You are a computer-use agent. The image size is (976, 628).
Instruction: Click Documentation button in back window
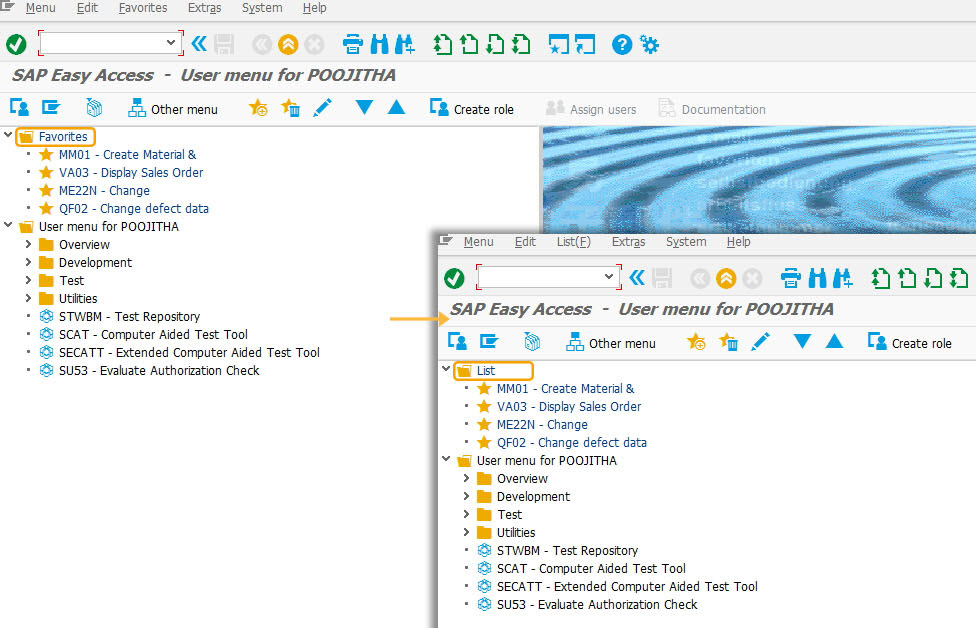712,109
